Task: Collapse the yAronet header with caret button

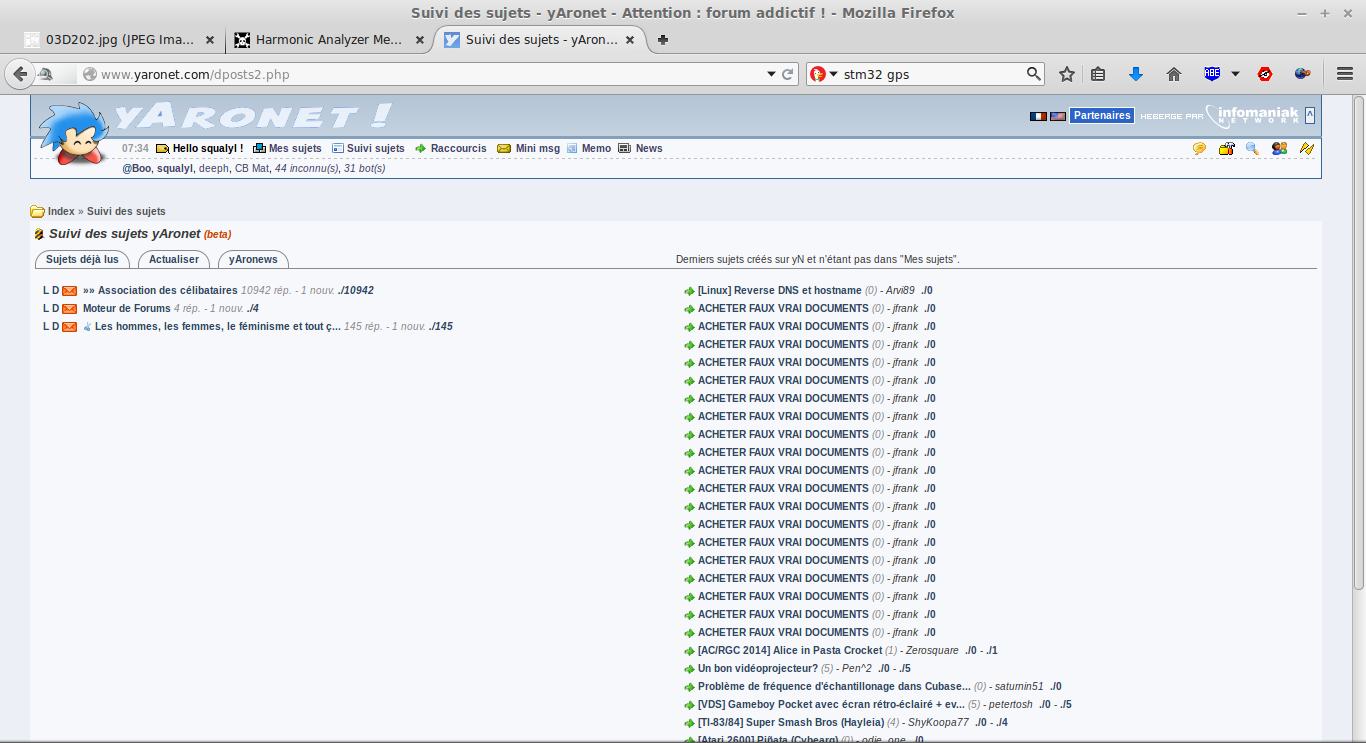Action: [x=1310, y=115]
